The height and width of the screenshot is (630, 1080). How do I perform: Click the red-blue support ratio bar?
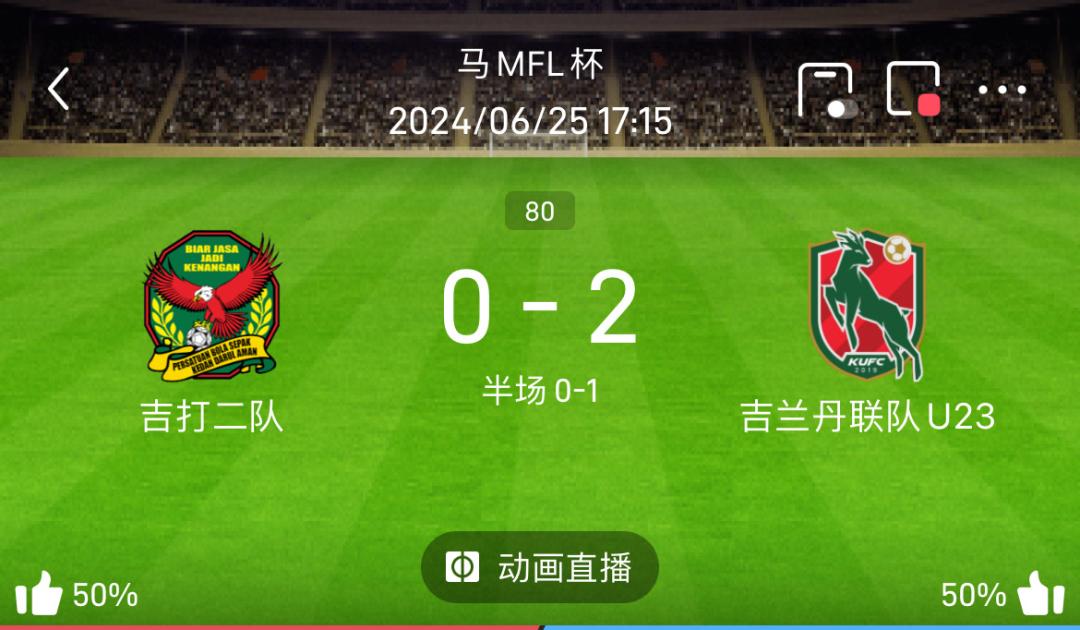tap(540, 627)
